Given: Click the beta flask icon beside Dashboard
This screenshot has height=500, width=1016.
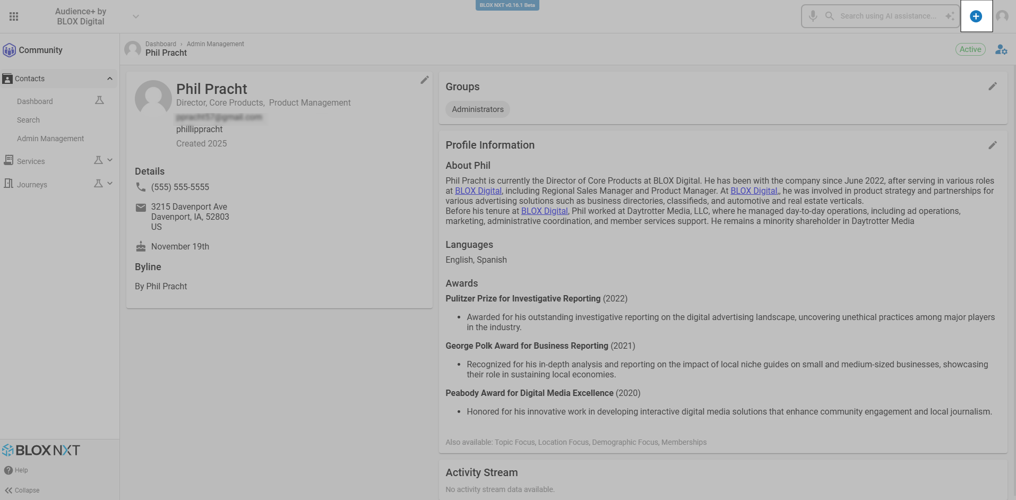Looking at the screenshot, I should coord(99,101).
